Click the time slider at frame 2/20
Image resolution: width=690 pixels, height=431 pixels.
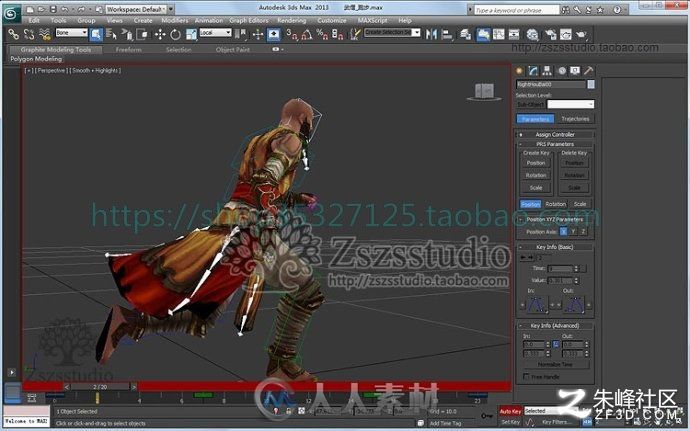pyautogui.click(x=100, y=387)
